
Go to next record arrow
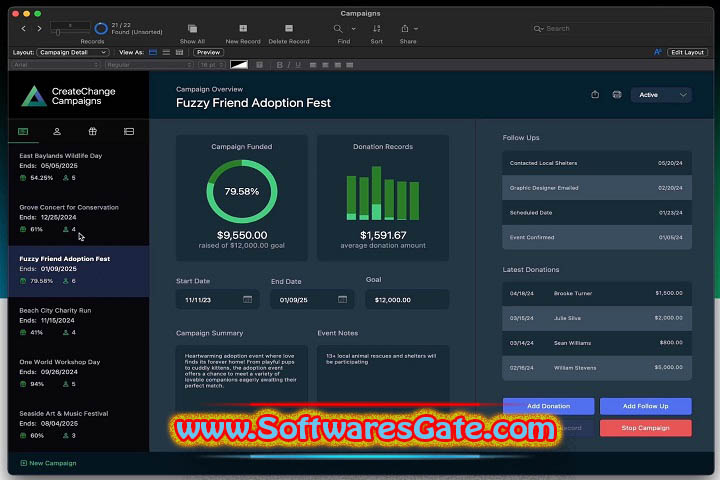point(39,28)
